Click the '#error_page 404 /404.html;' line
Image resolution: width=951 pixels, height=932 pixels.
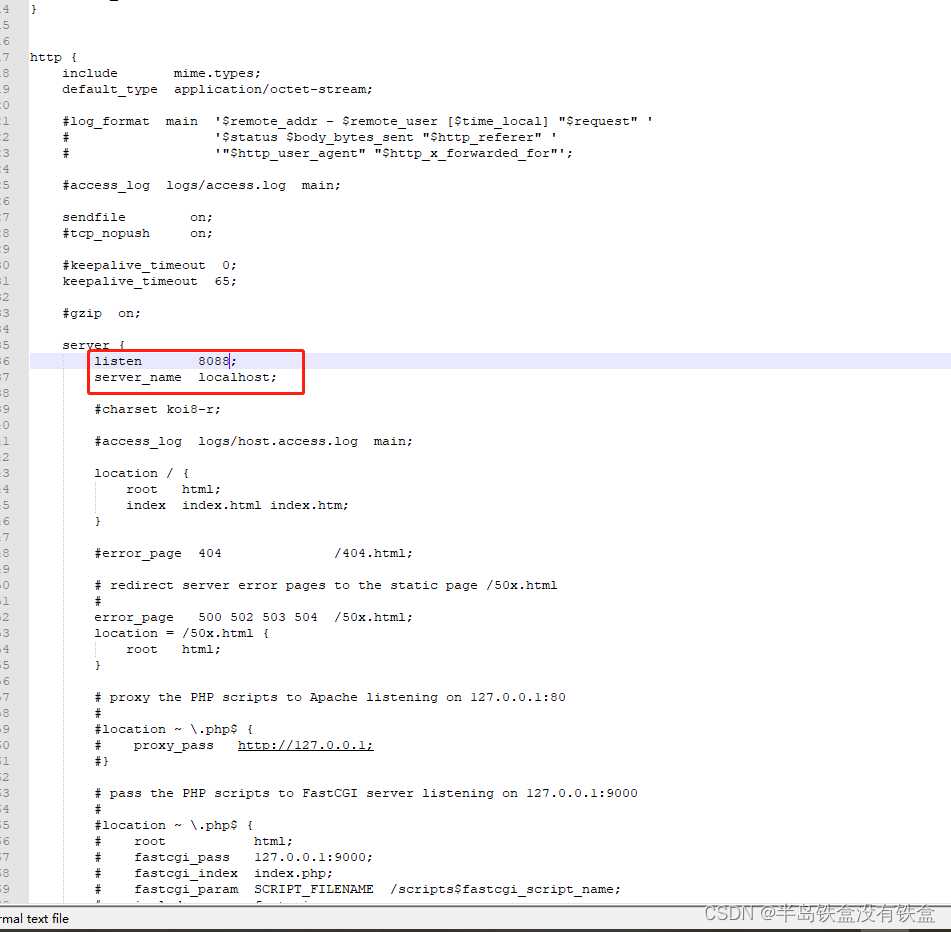(254, 553)
